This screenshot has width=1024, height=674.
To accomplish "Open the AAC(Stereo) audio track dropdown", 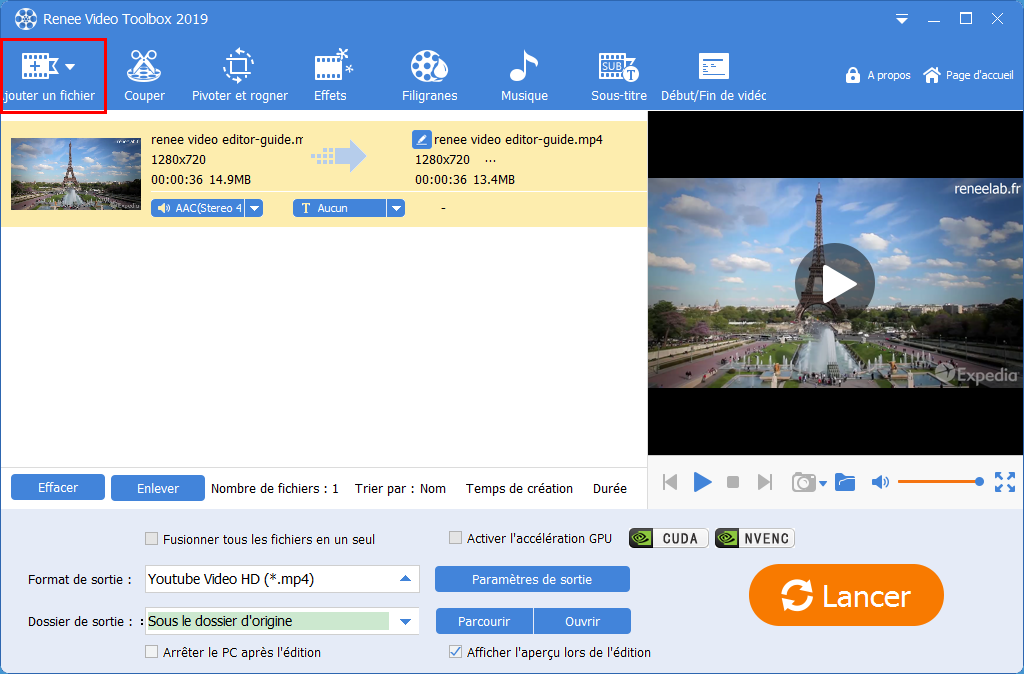I will coord(253,208).
